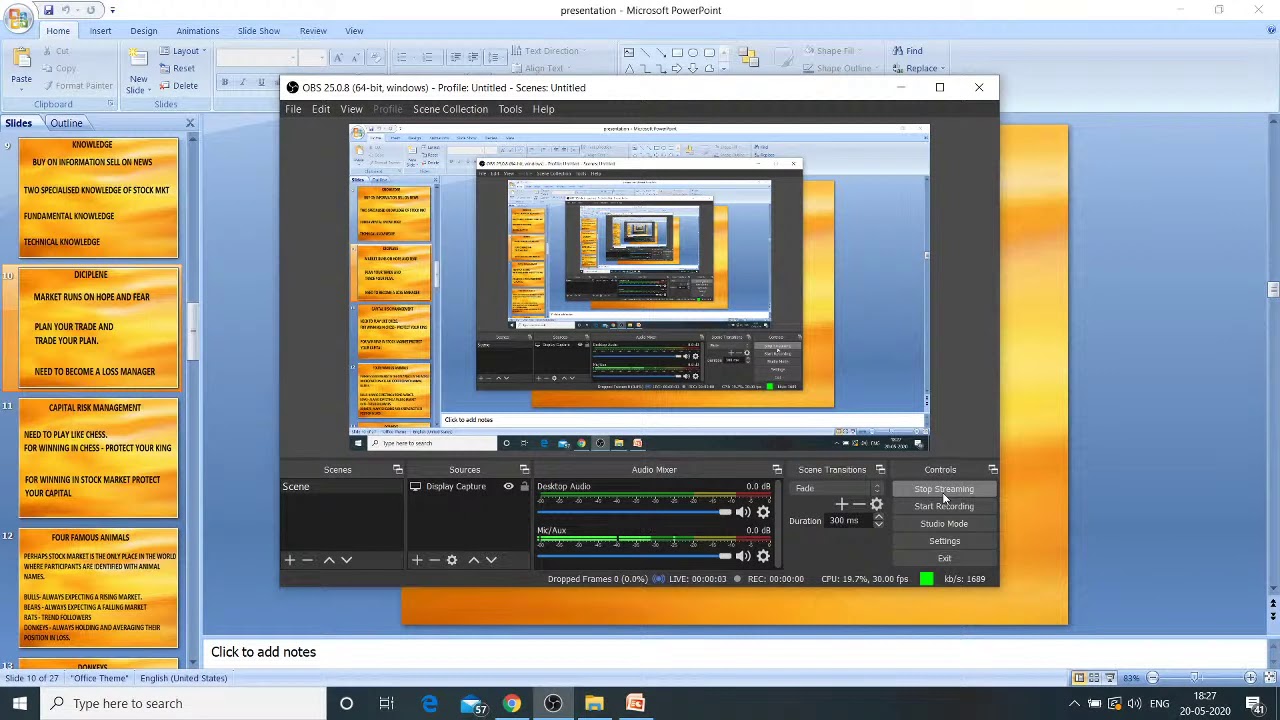Toggle Studio Mode in OBS Controls
This screenshot has height=720, width=1280.
(944, 524)
